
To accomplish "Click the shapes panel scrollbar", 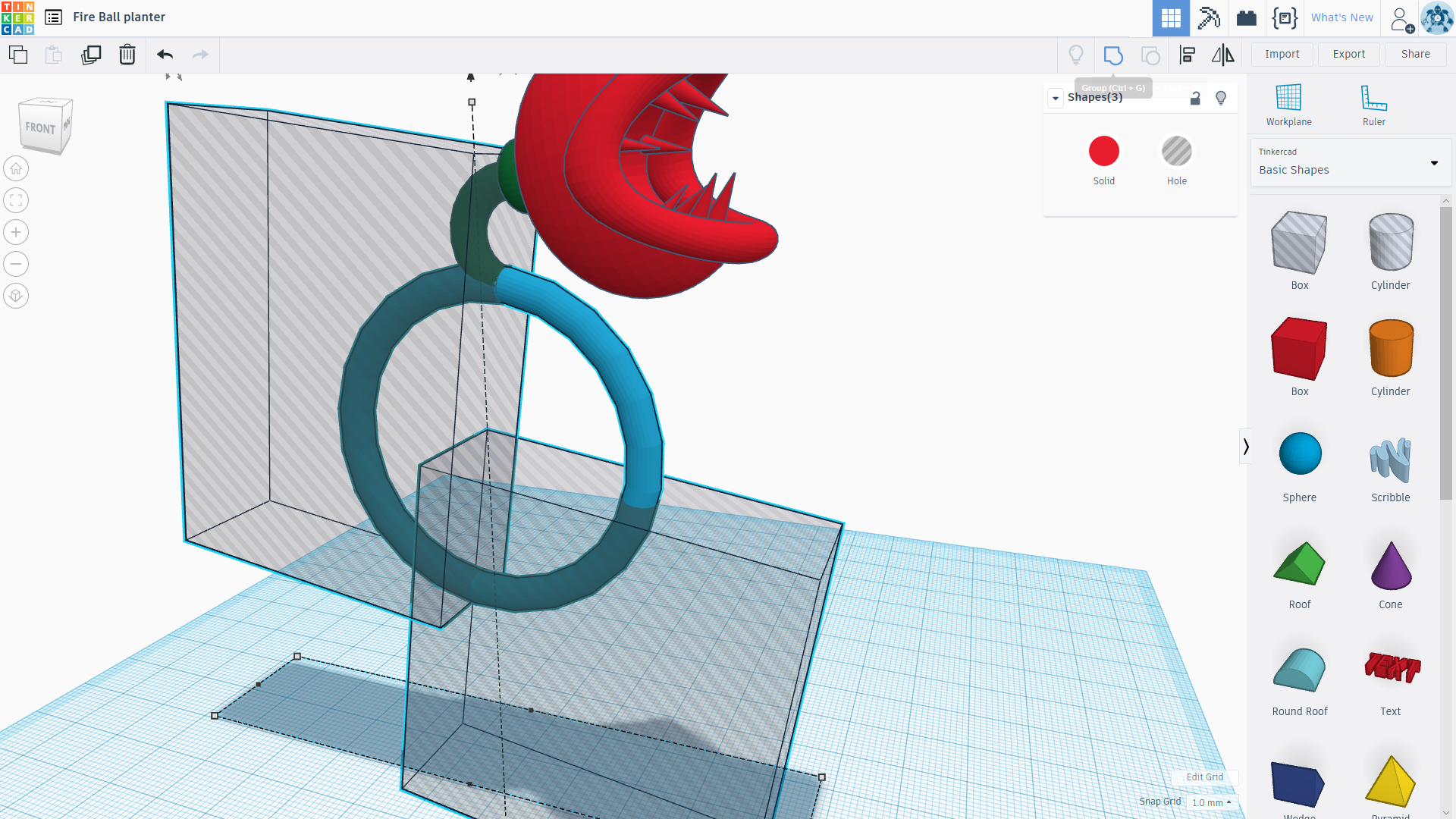I will [1446, 353].
